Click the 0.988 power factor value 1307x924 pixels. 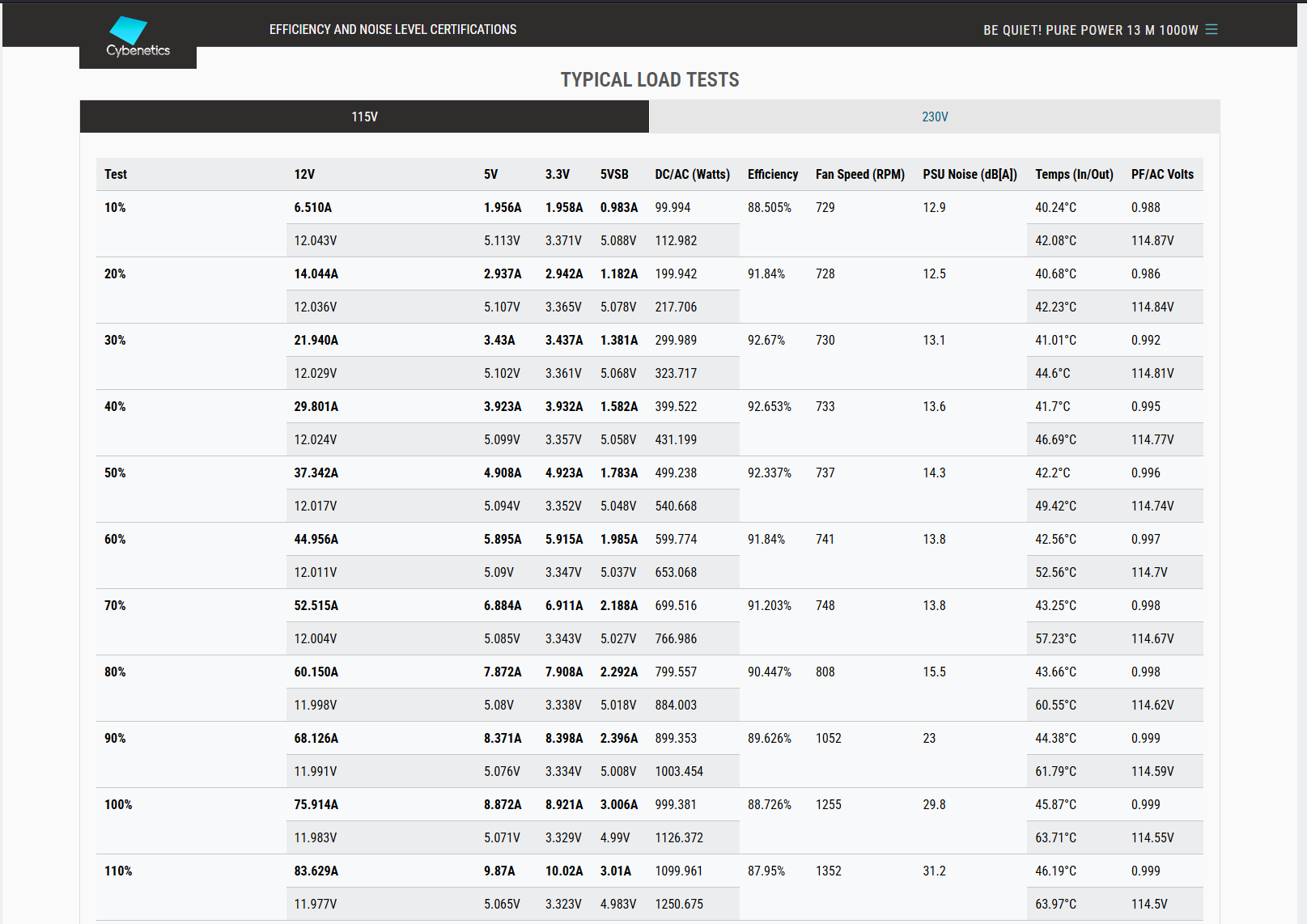[x=1146, y=207]
